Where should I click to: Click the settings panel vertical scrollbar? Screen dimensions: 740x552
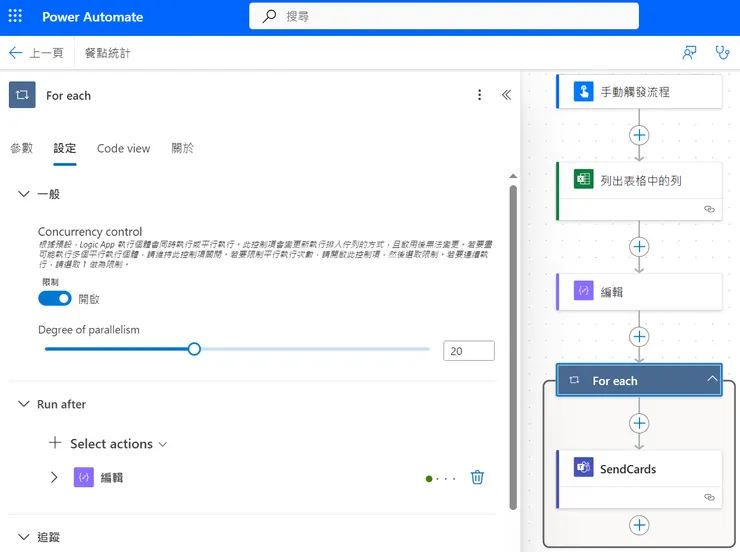[x=513, y=347]
